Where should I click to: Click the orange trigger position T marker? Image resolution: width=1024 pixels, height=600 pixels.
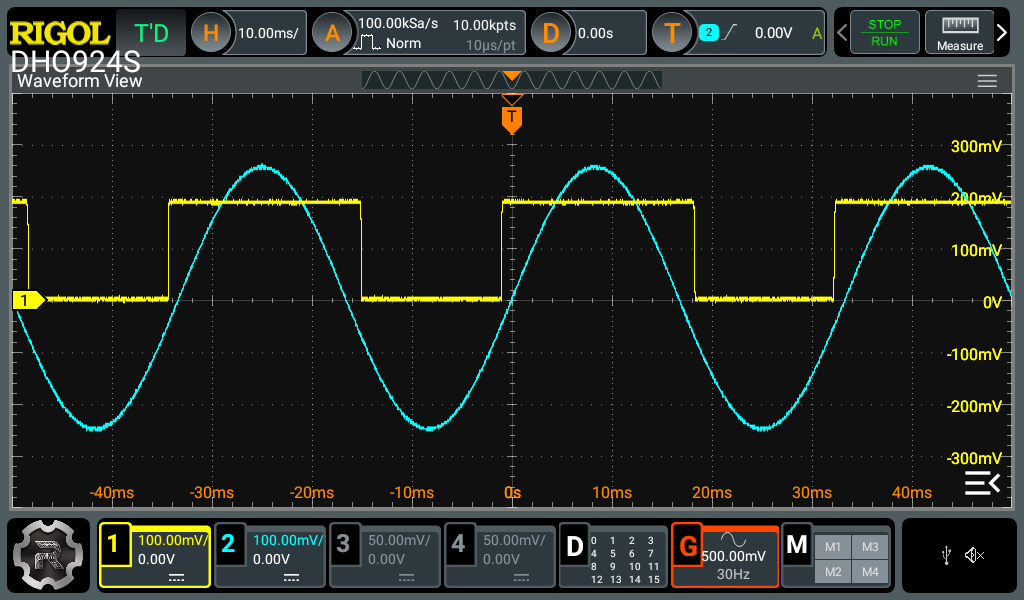[x=512, y=119]
